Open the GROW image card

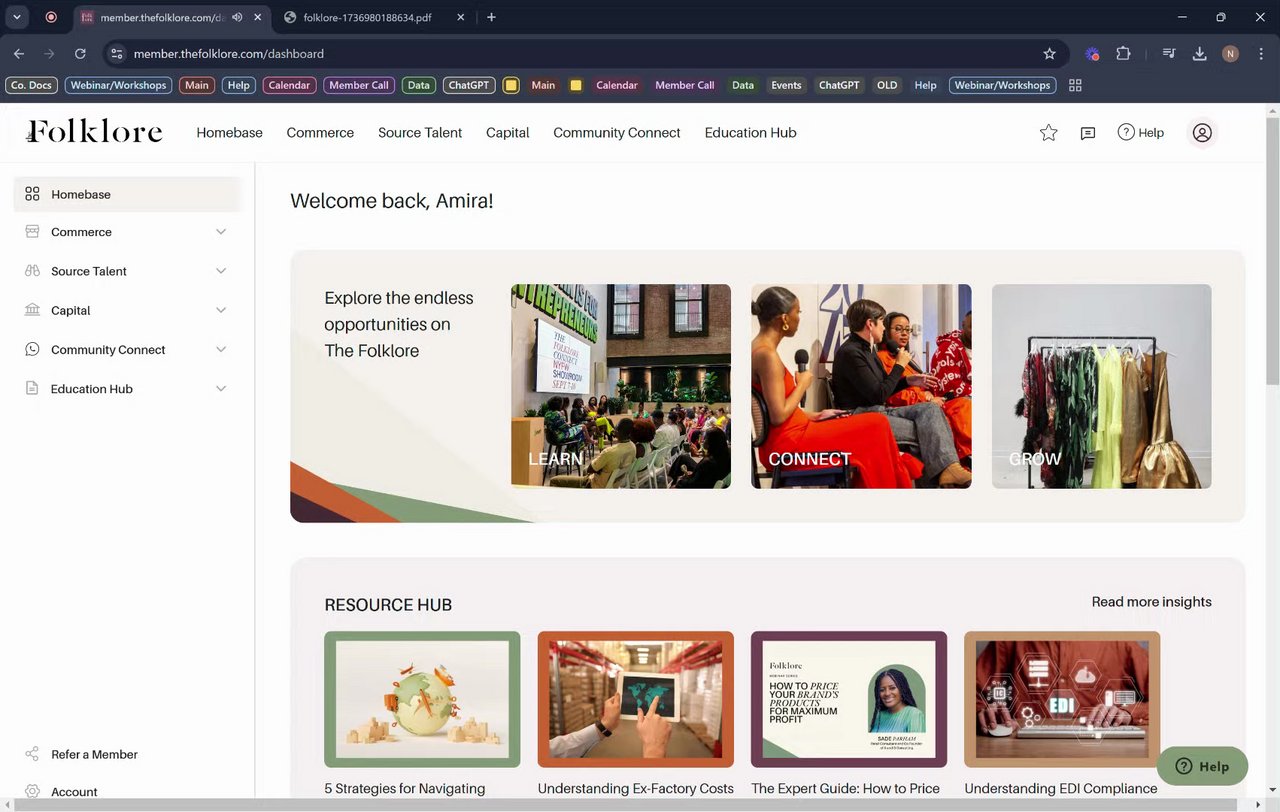[1101, 386]
